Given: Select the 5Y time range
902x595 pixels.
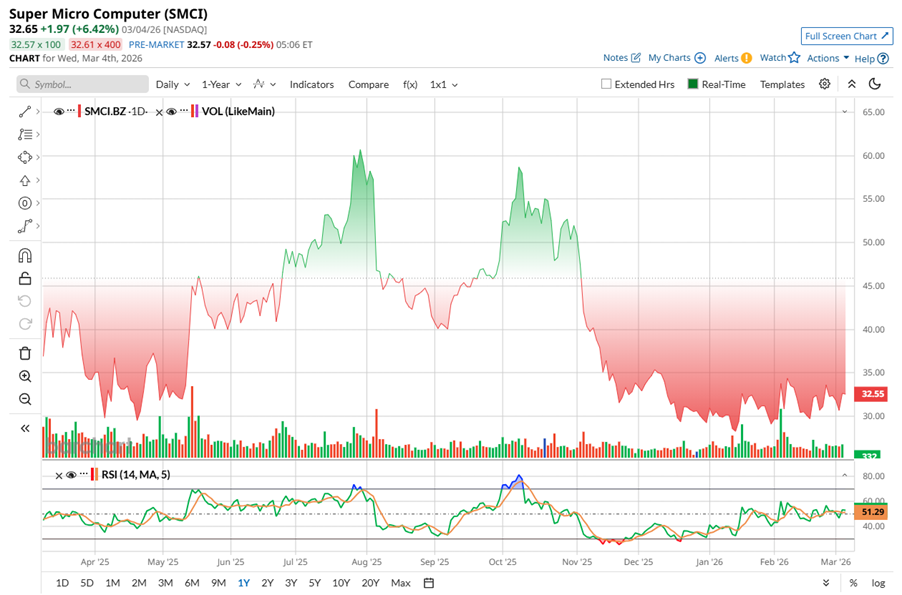Looking at the screenshot, I should (315, 583).
